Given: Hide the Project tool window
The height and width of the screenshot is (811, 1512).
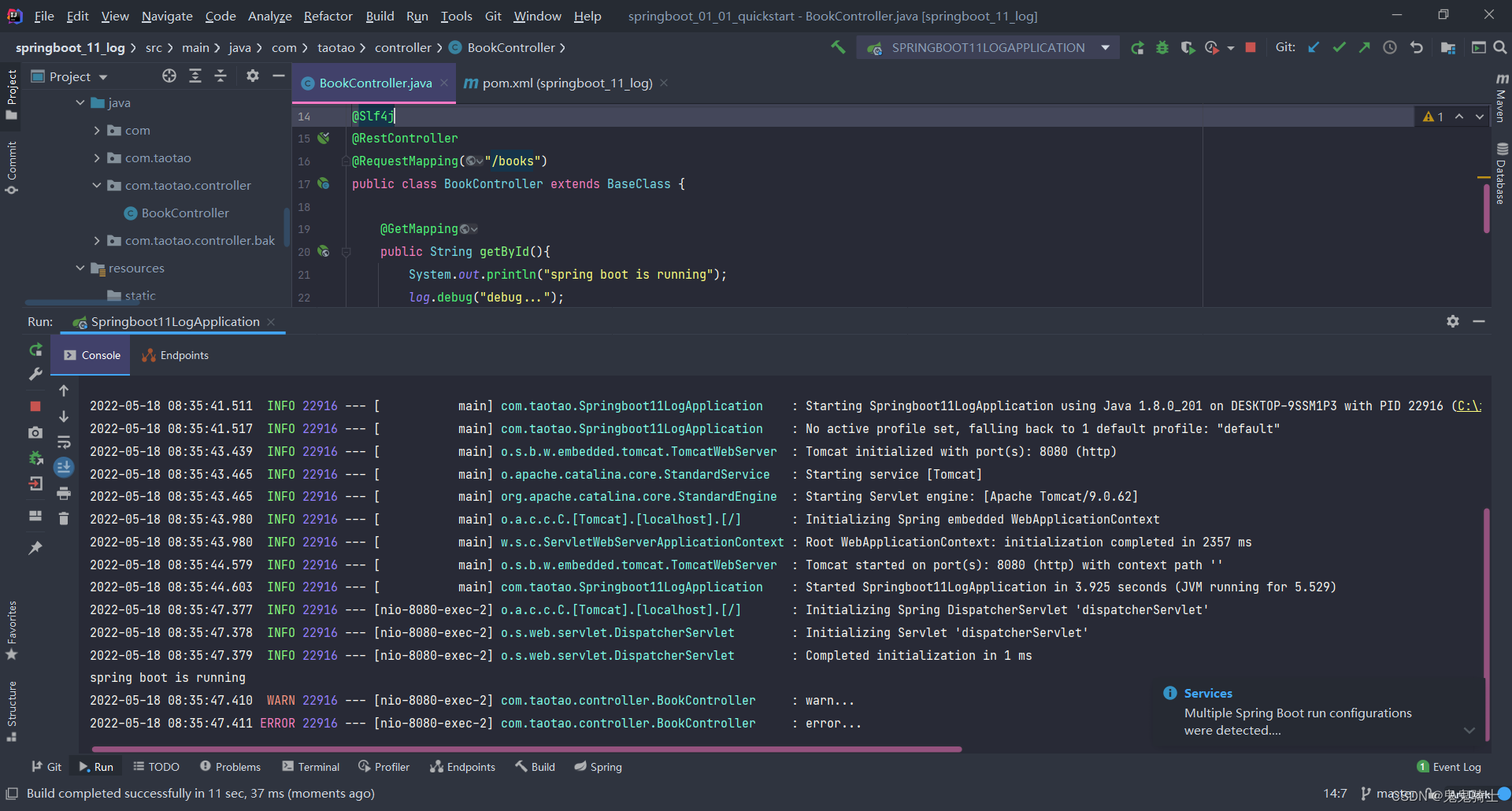Looking at the screenshot, I should coord(278,76).
